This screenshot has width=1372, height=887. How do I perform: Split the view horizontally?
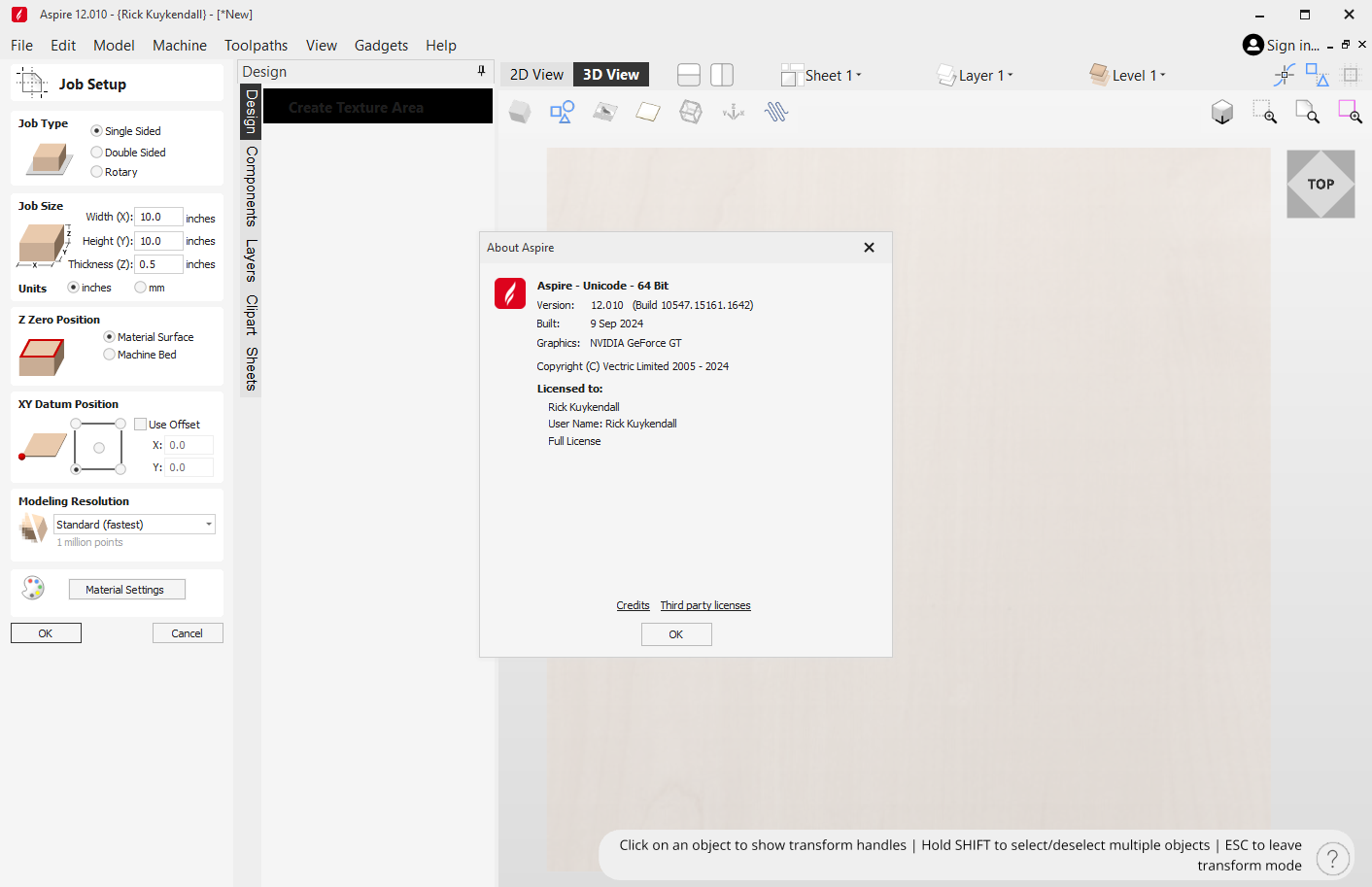click(689, 75)
